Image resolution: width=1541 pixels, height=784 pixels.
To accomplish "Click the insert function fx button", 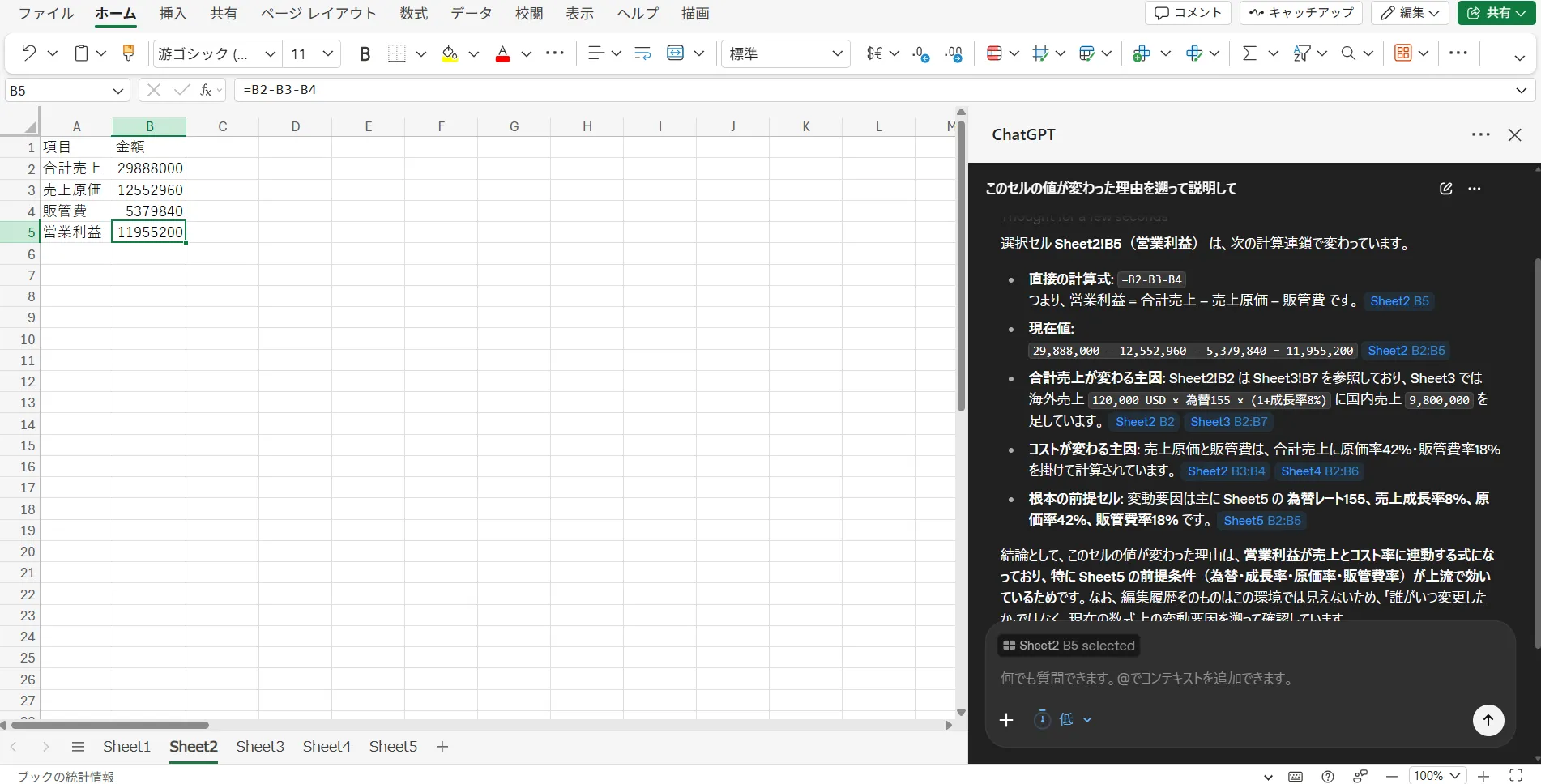I will (207, 90).
